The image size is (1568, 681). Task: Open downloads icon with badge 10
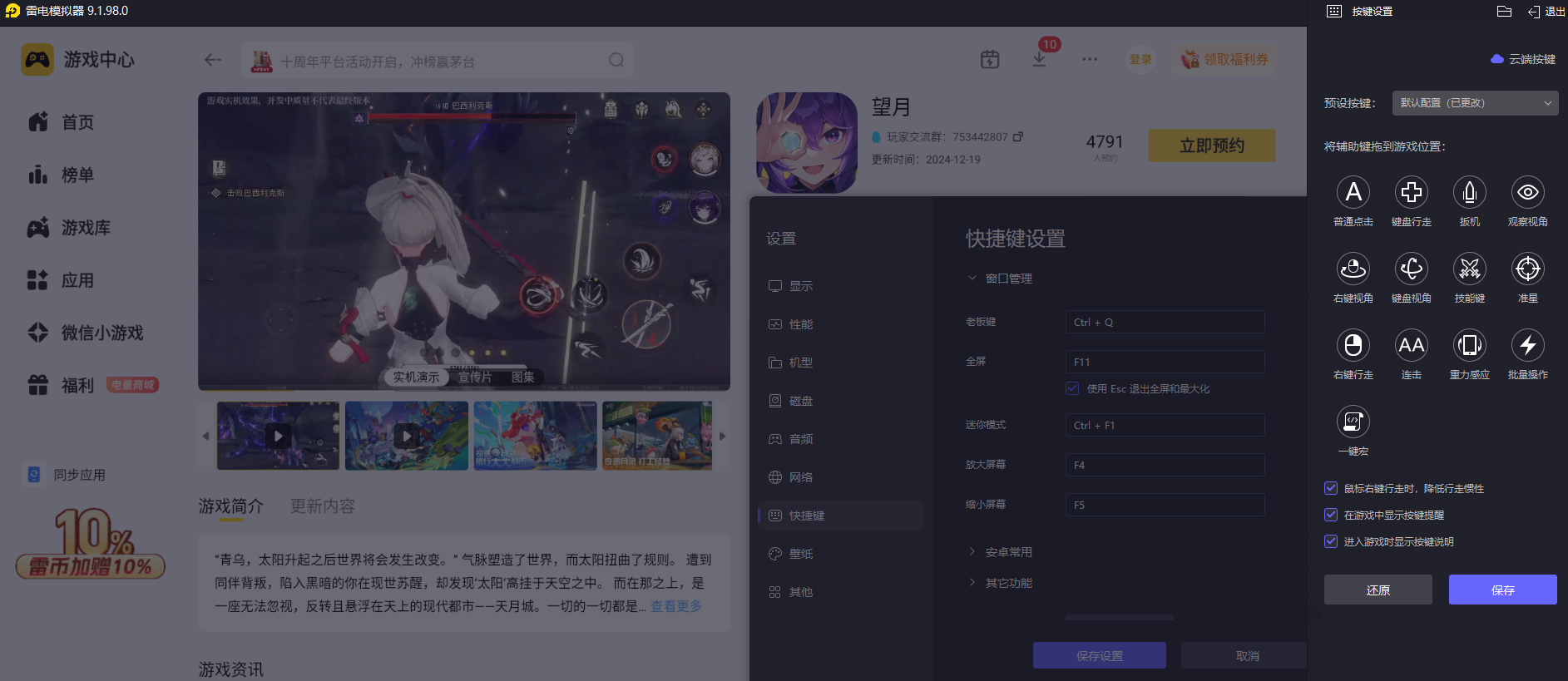click(1040, 59)
